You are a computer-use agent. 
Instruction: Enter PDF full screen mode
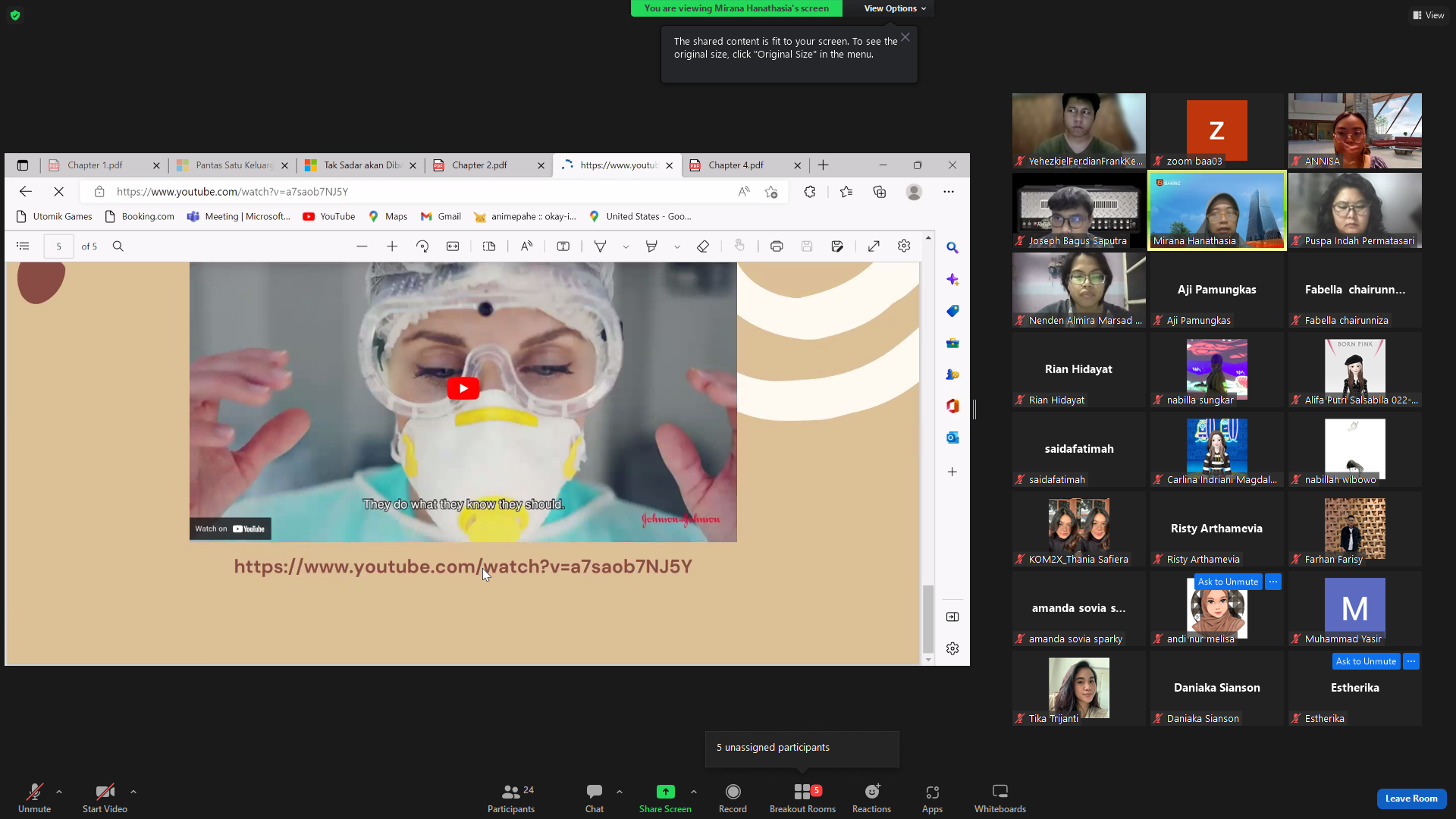(x=874, y=246)
